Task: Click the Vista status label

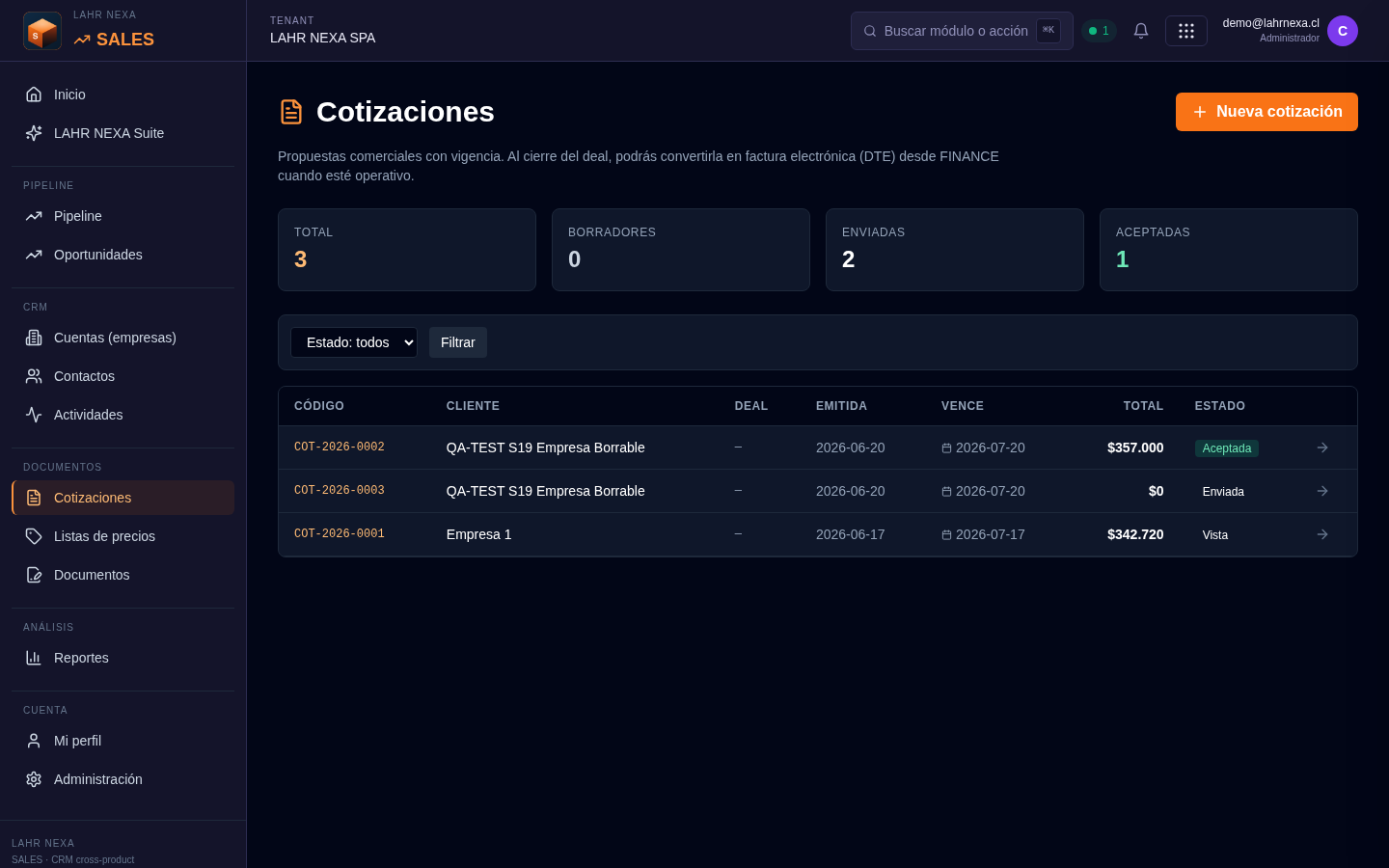Action: [x=1215, y=535]
